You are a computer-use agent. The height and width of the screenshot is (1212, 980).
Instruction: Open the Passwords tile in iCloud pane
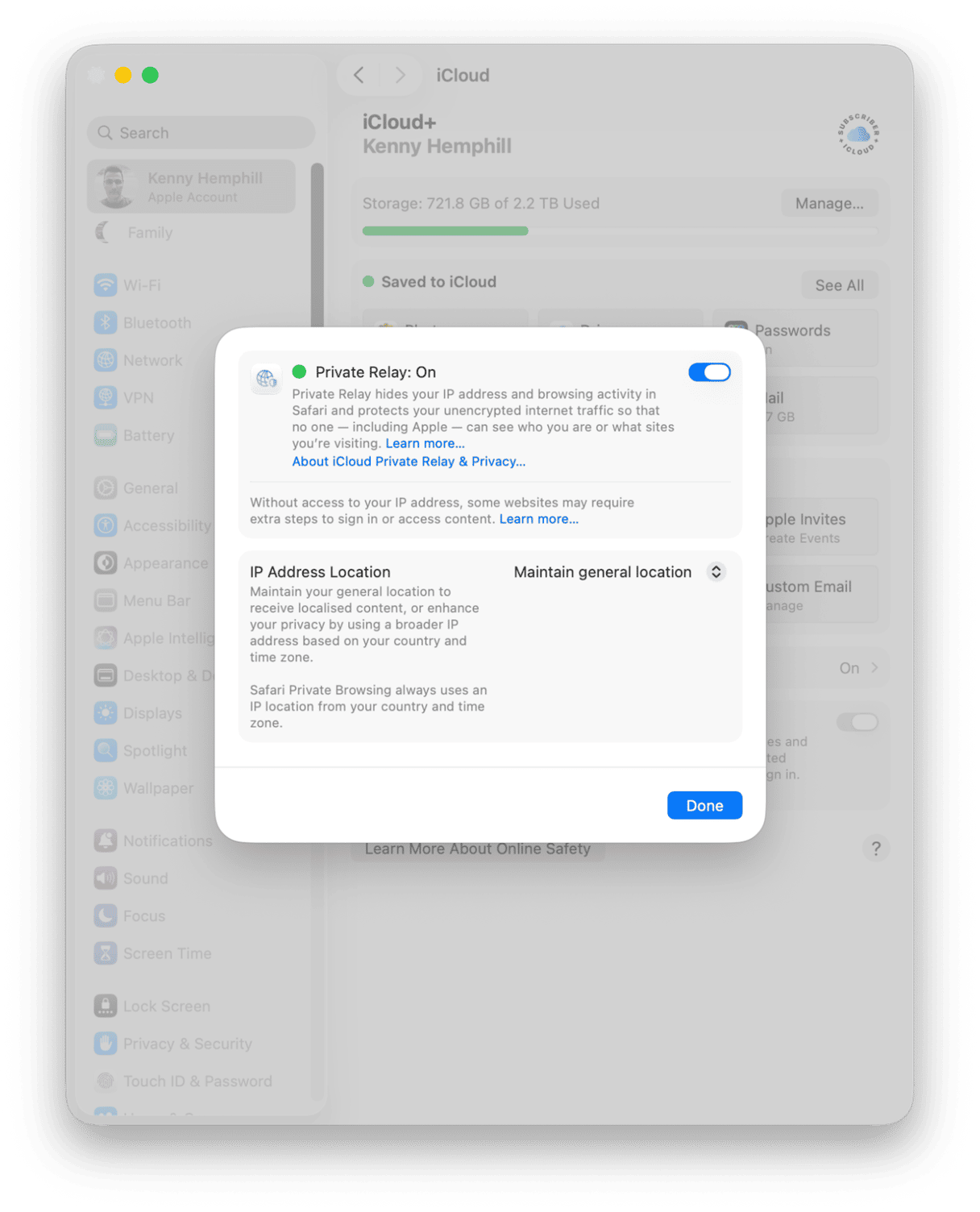pyautogui.click(x=795, y=338)
